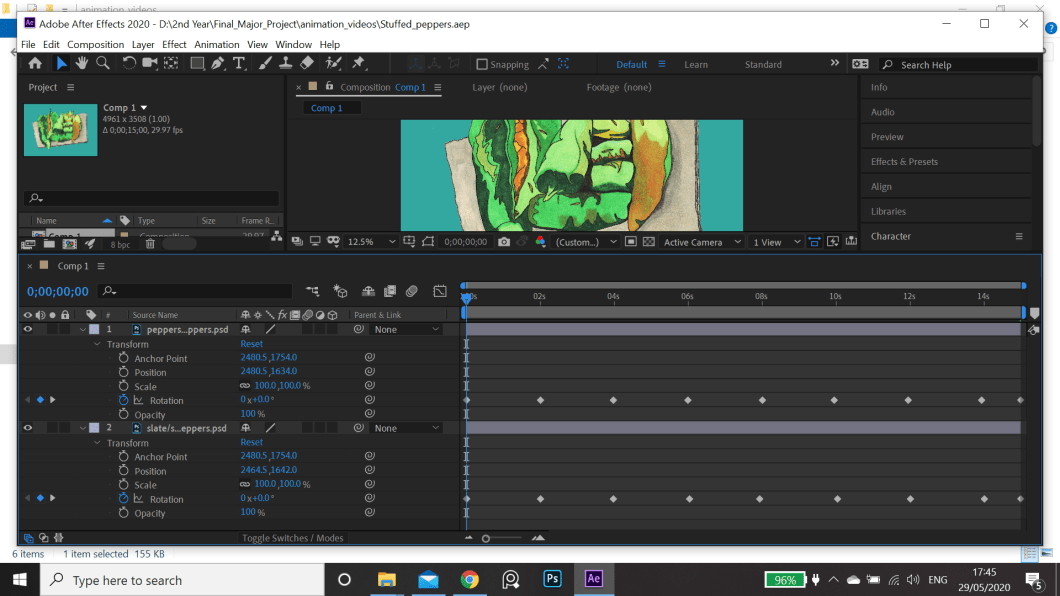Collapse Transform group of peppers layer
1060x596 pixels.
pos(97,344)
